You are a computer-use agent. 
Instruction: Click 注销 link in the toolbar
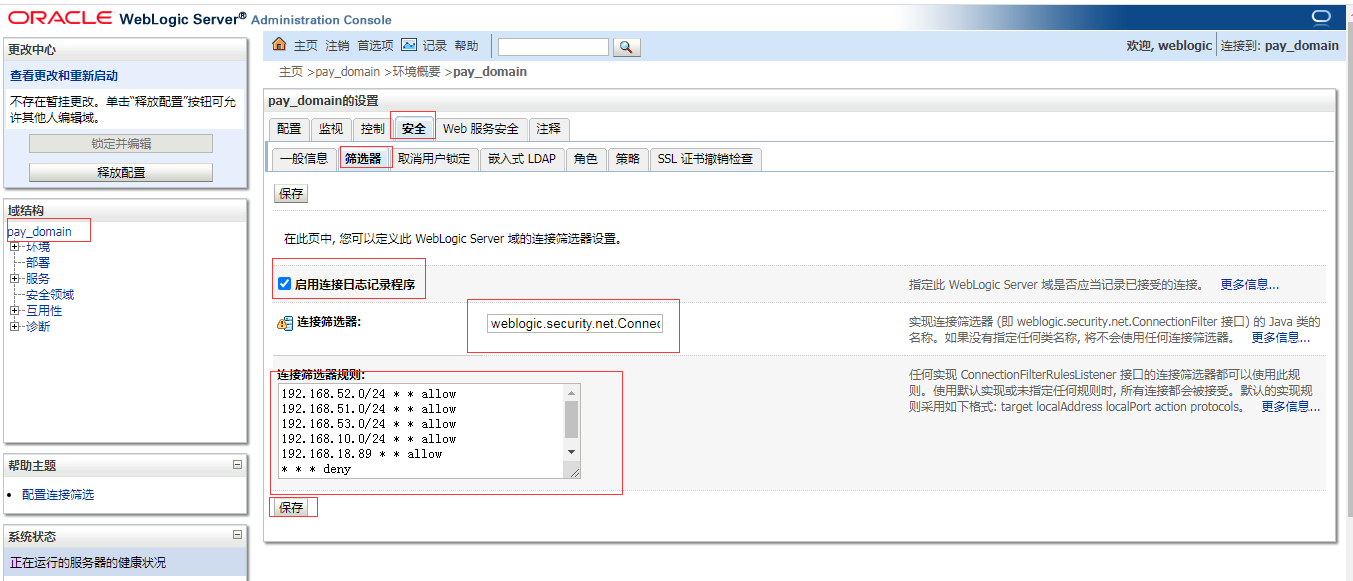338,46
